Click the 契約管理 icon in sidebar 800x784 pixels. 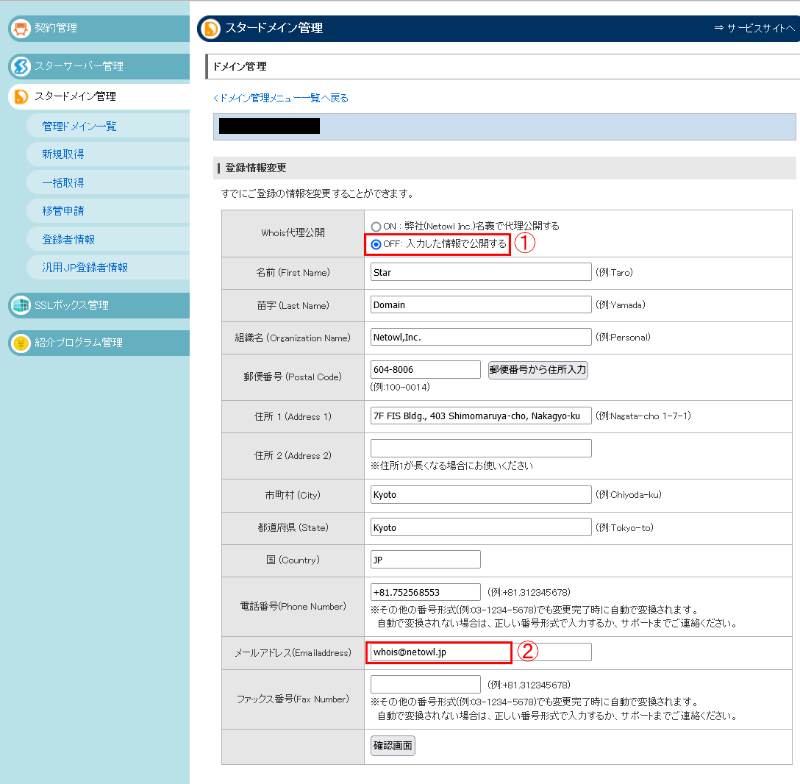20,28
